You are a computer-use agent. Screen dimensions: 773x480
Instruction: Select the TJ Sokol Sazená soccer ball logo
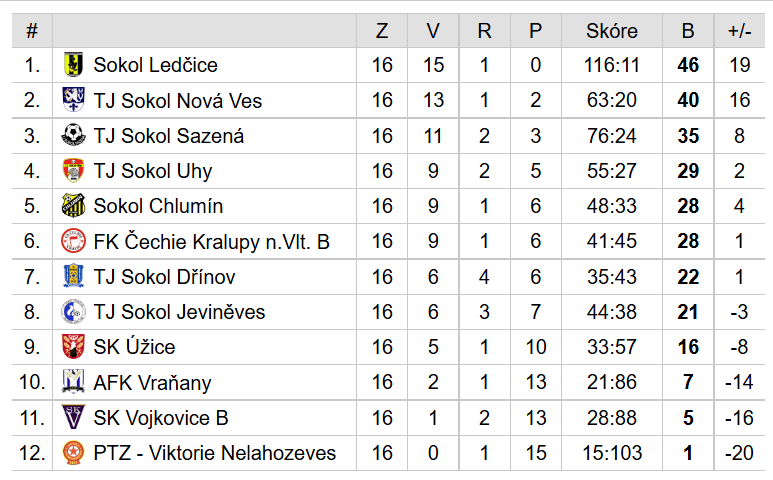73,135
